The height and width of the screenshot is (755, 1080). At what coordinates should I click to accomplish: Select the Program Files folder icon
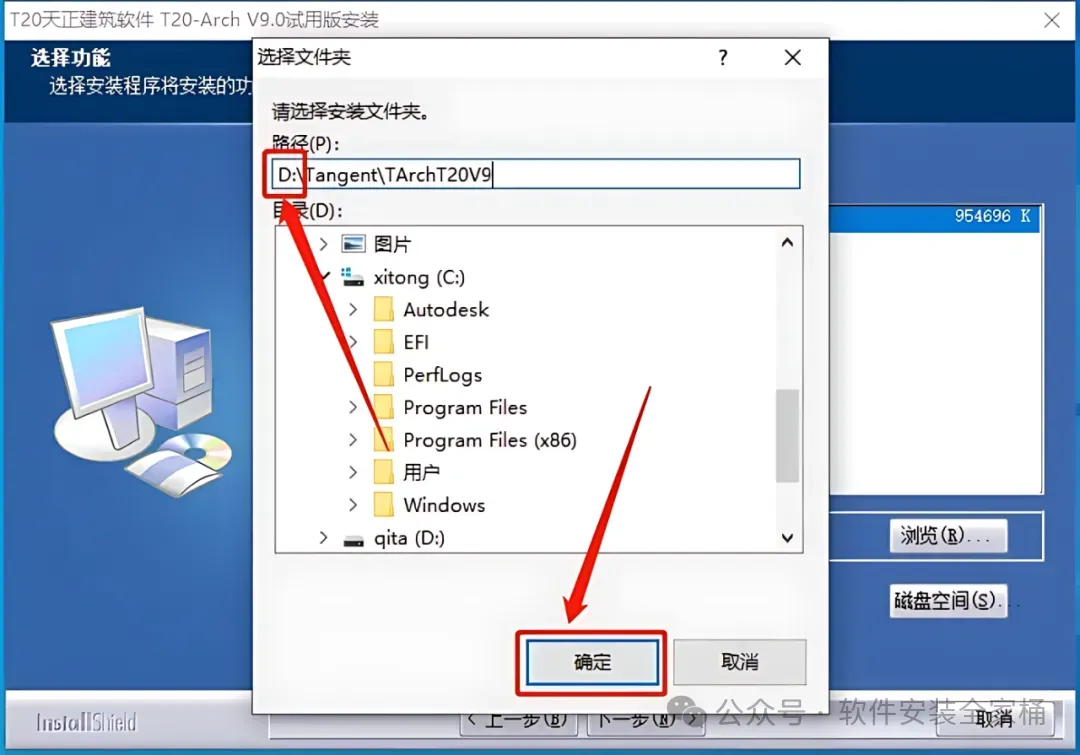384,407
